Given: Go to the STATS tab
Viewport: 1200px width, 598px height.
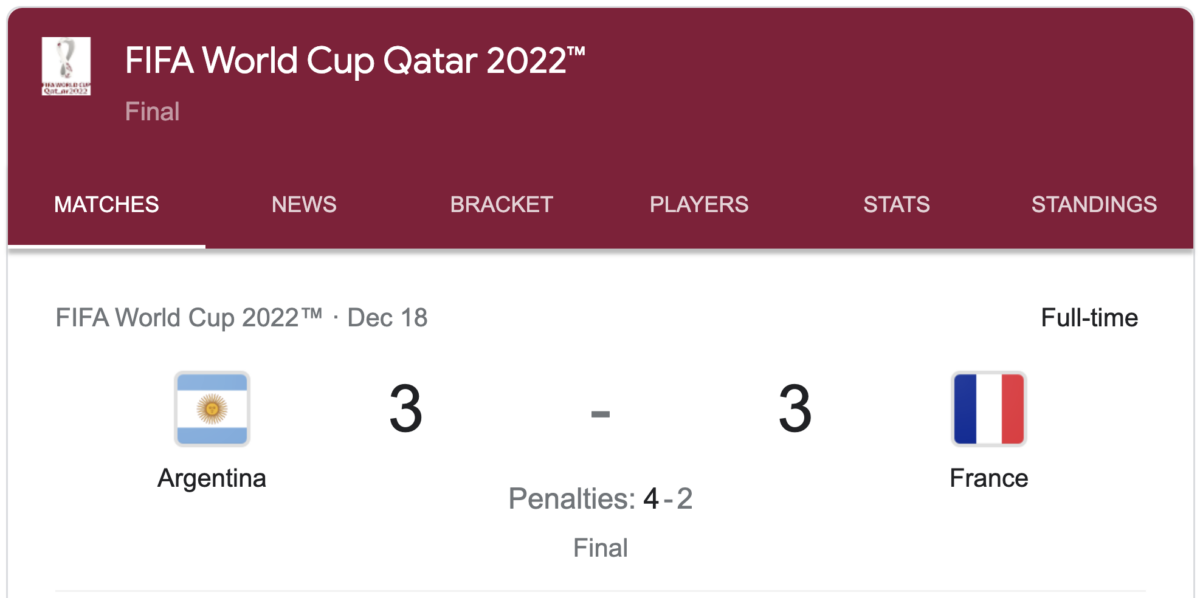Looking at the screenshot, I should pyautogui.click(x=897, y=205).
